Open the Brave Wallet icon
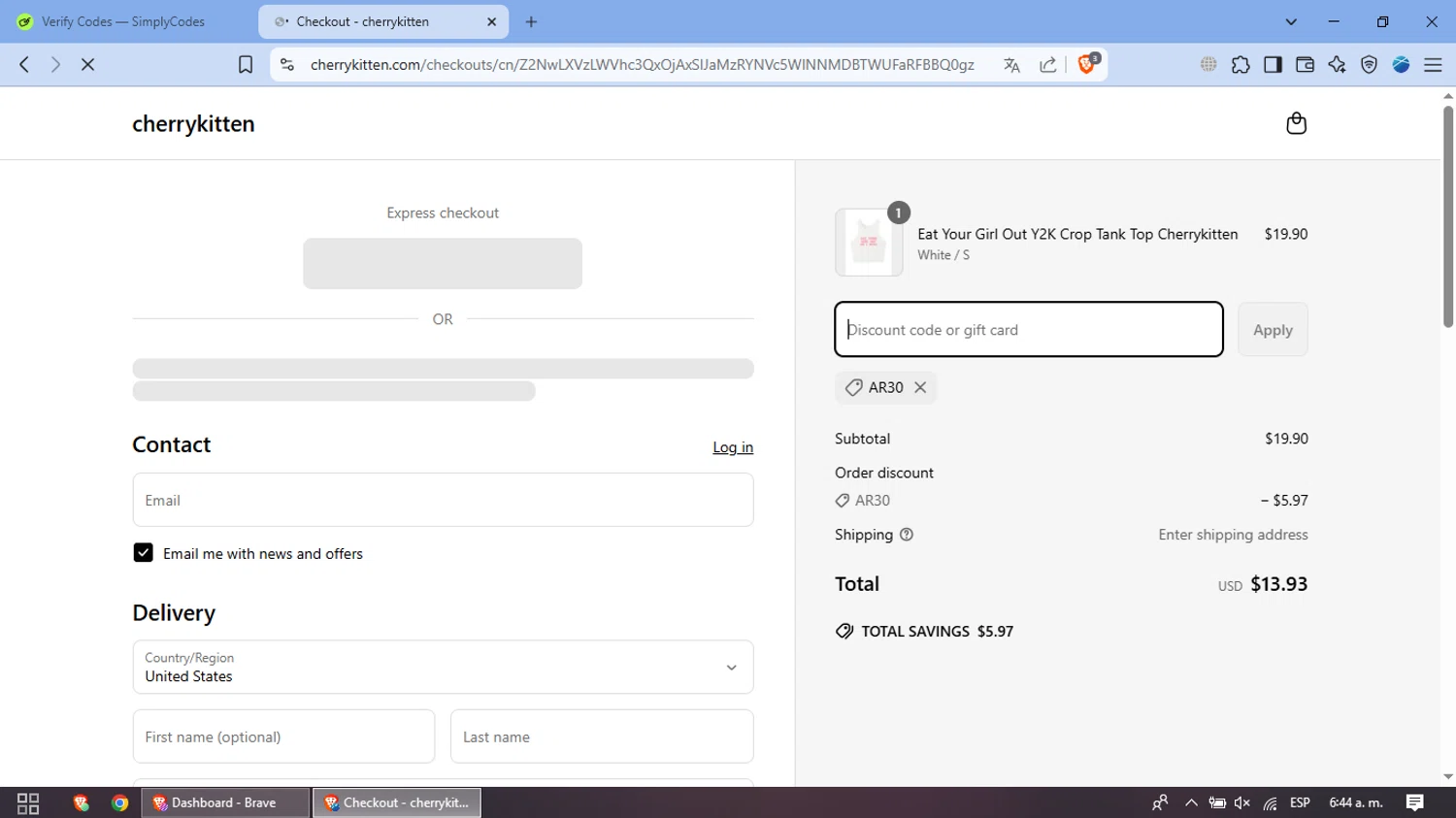 tap(1305, 65)
